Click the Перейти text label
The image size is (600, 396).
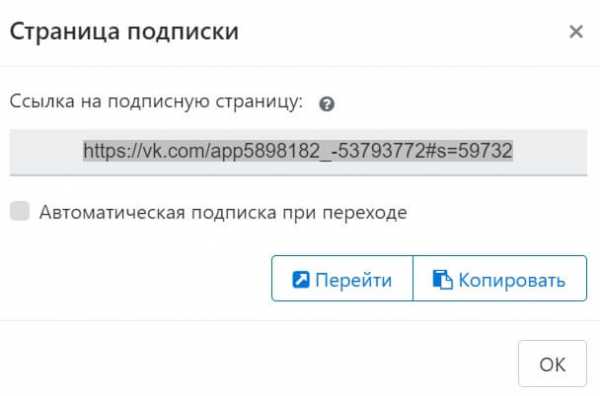(353, 280)
